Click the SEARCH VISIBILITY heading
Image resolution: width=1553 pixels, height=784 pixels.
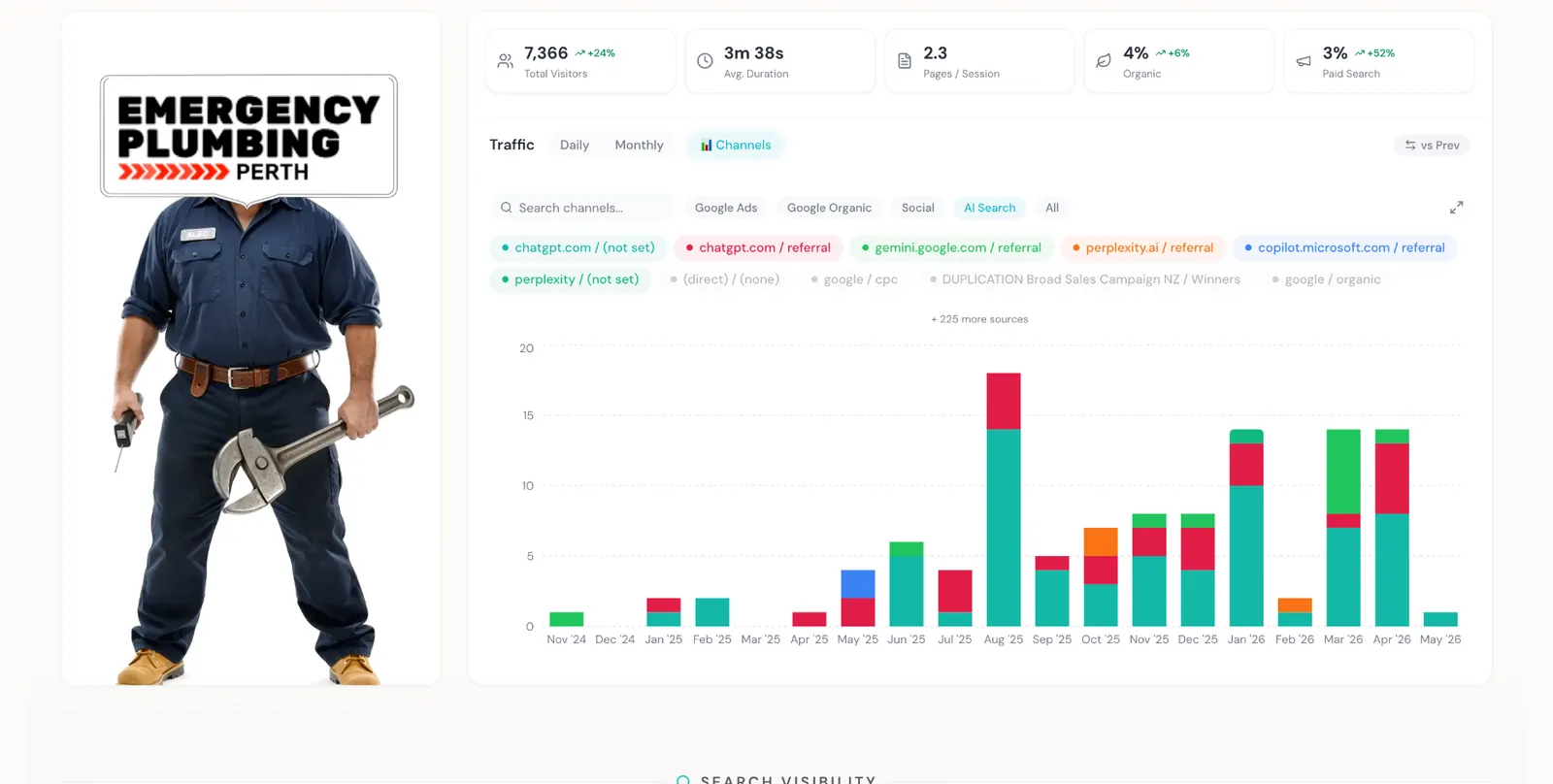pyautogui.click(x=788, y=779)
